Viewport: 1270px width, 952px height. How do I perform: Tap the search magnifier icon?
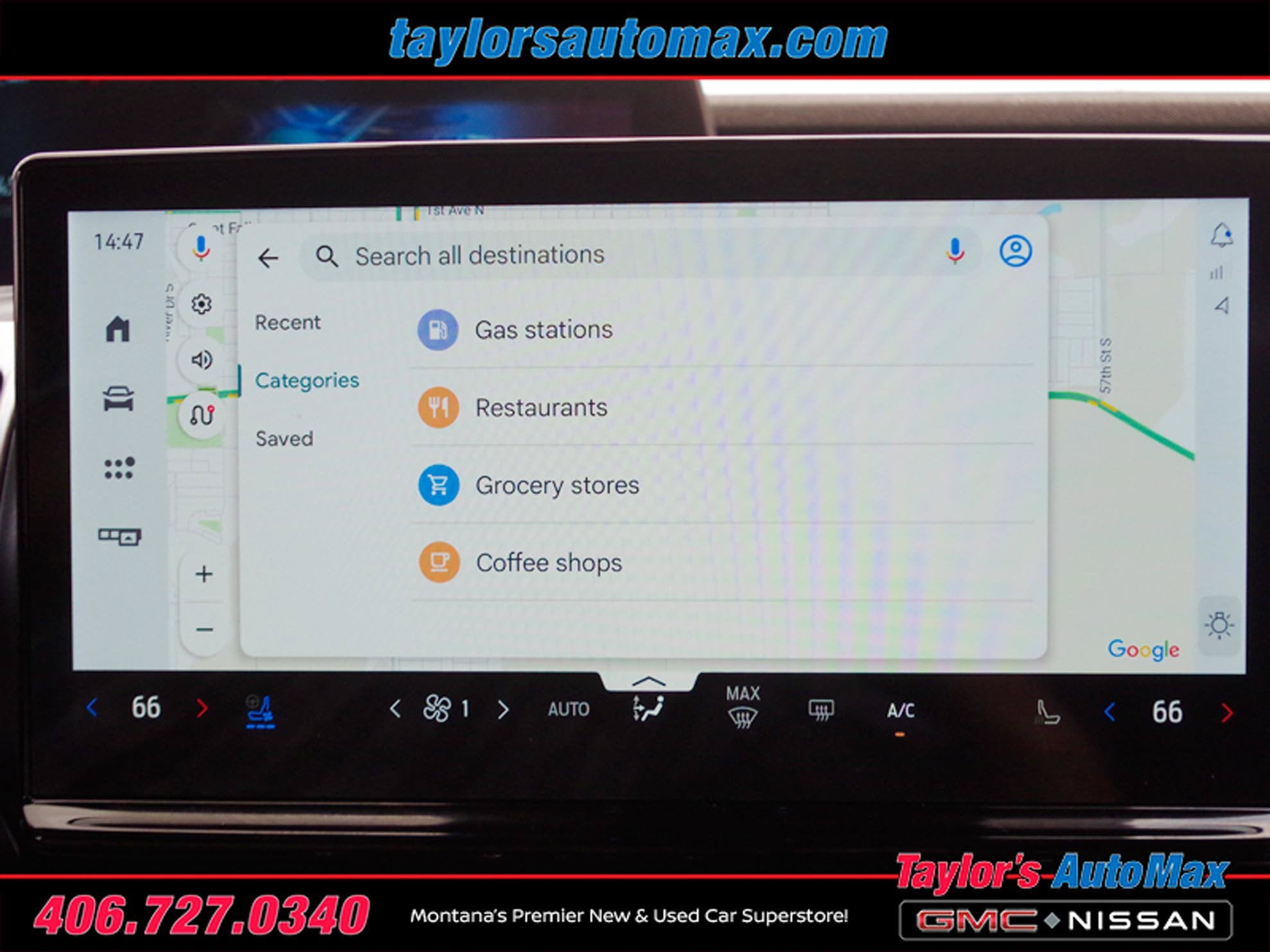click(327, 257)
